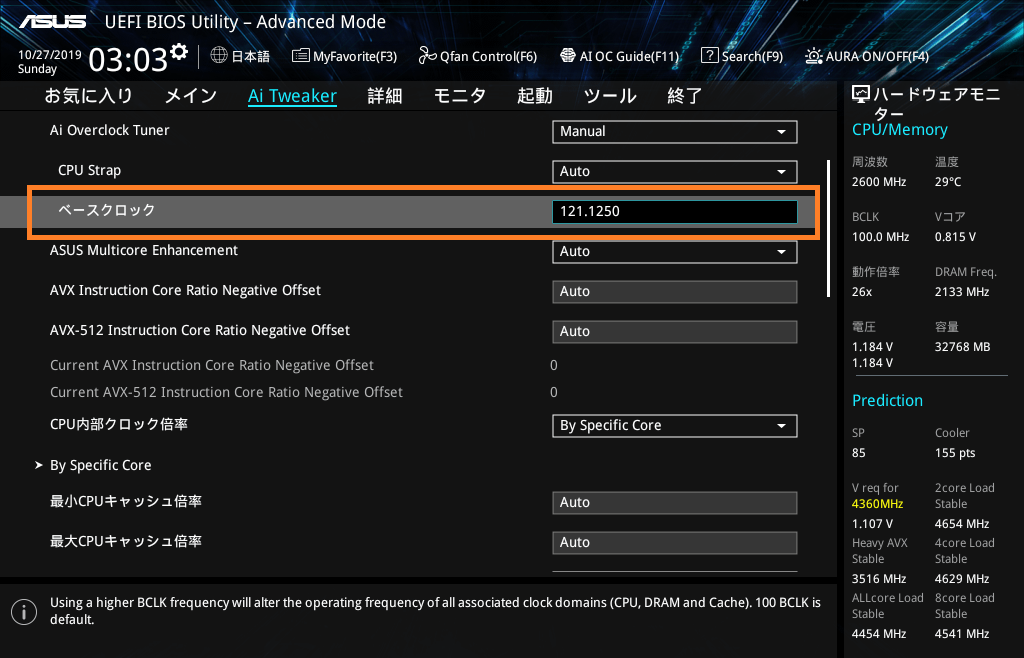Toggle AURA ON/OFF(F4) light icon
The height and width of the screenshot is (658, 1024).
coord(814,56)
